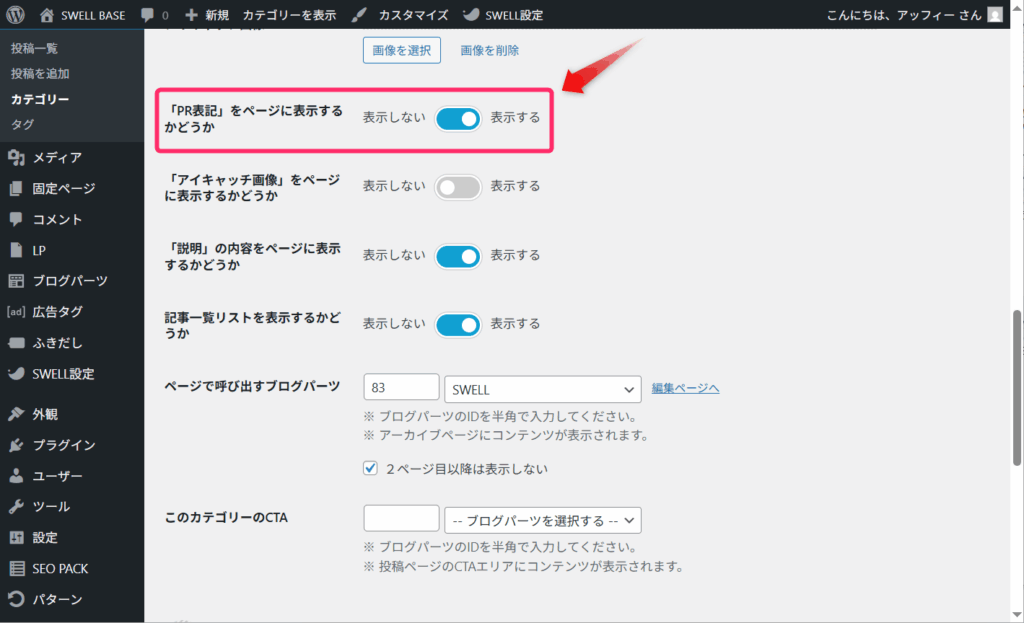Follow the 編集ページへ link
The image size is (1024, 623).
pyautogui.click(x=685, y=388)
